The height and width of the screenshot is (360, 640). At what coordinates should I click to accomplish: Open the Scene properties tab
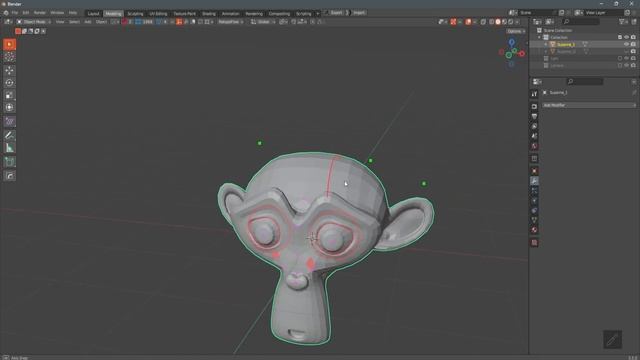534,136
